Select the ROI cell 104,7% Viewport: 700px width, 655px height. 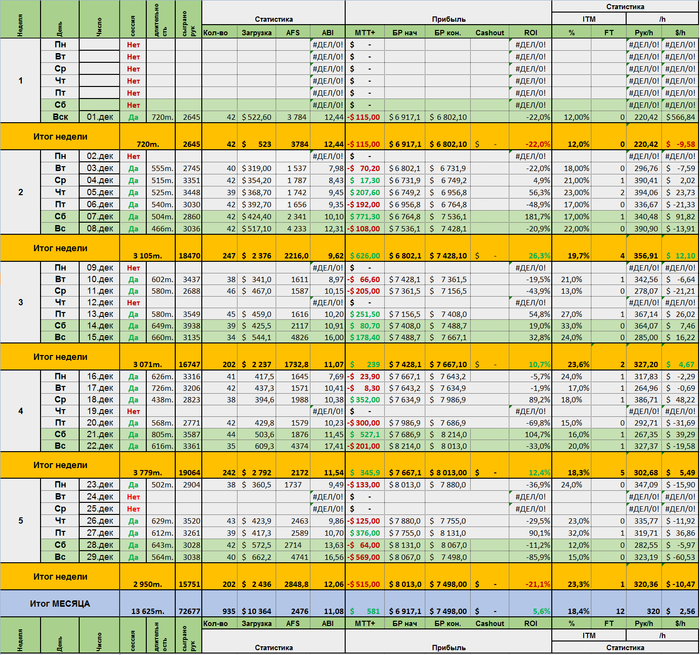[x=530, y=434]
